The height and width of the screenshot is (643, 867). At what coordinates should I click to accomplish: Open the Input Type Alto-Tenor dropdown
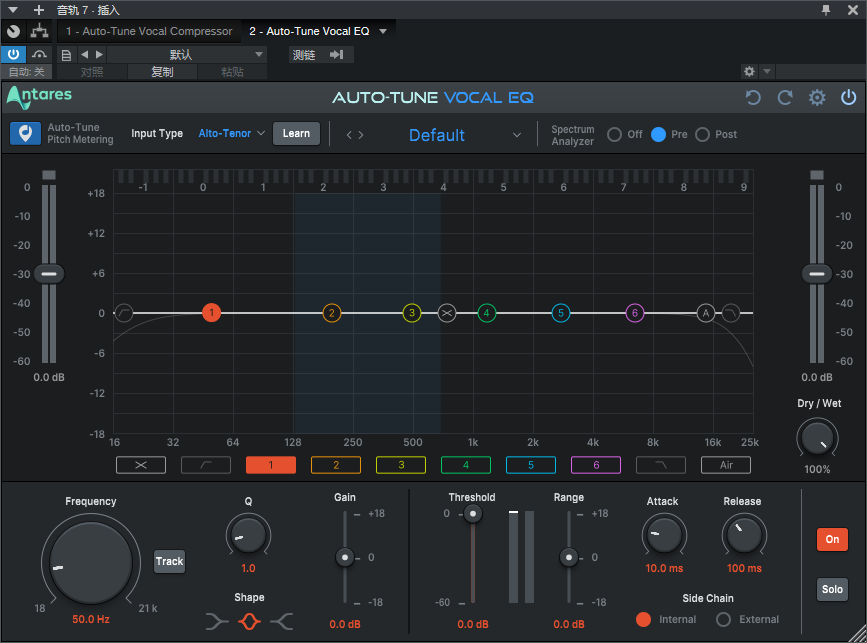pyautogui.click(x=232, y=133)
